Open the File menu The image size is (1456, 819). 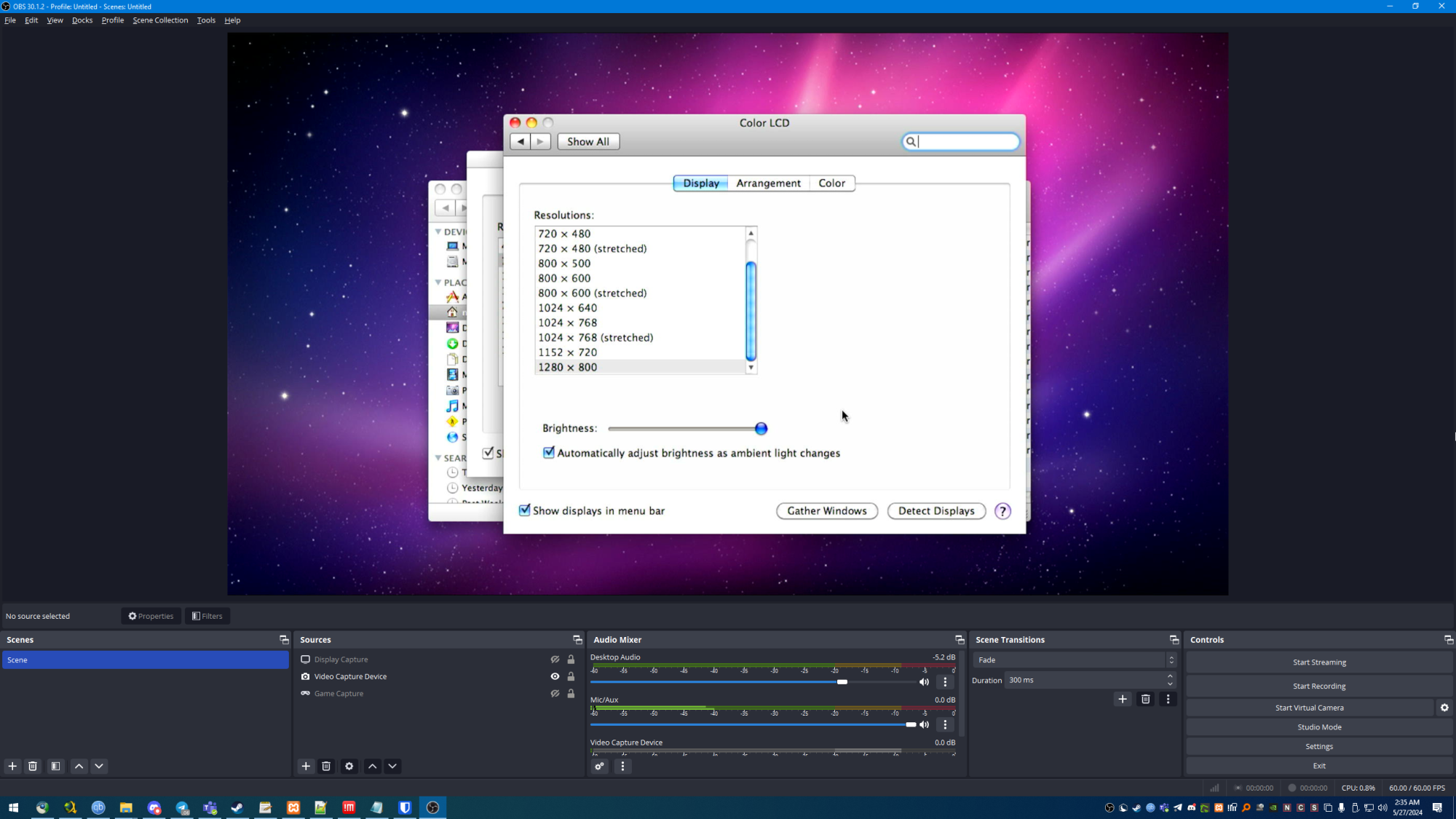tap(10, 20)
